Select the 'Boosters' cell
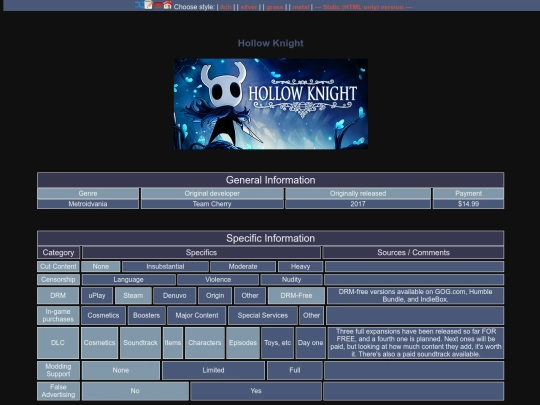The width and height of the screenshot is (540, 405). (x=147, y=315)
